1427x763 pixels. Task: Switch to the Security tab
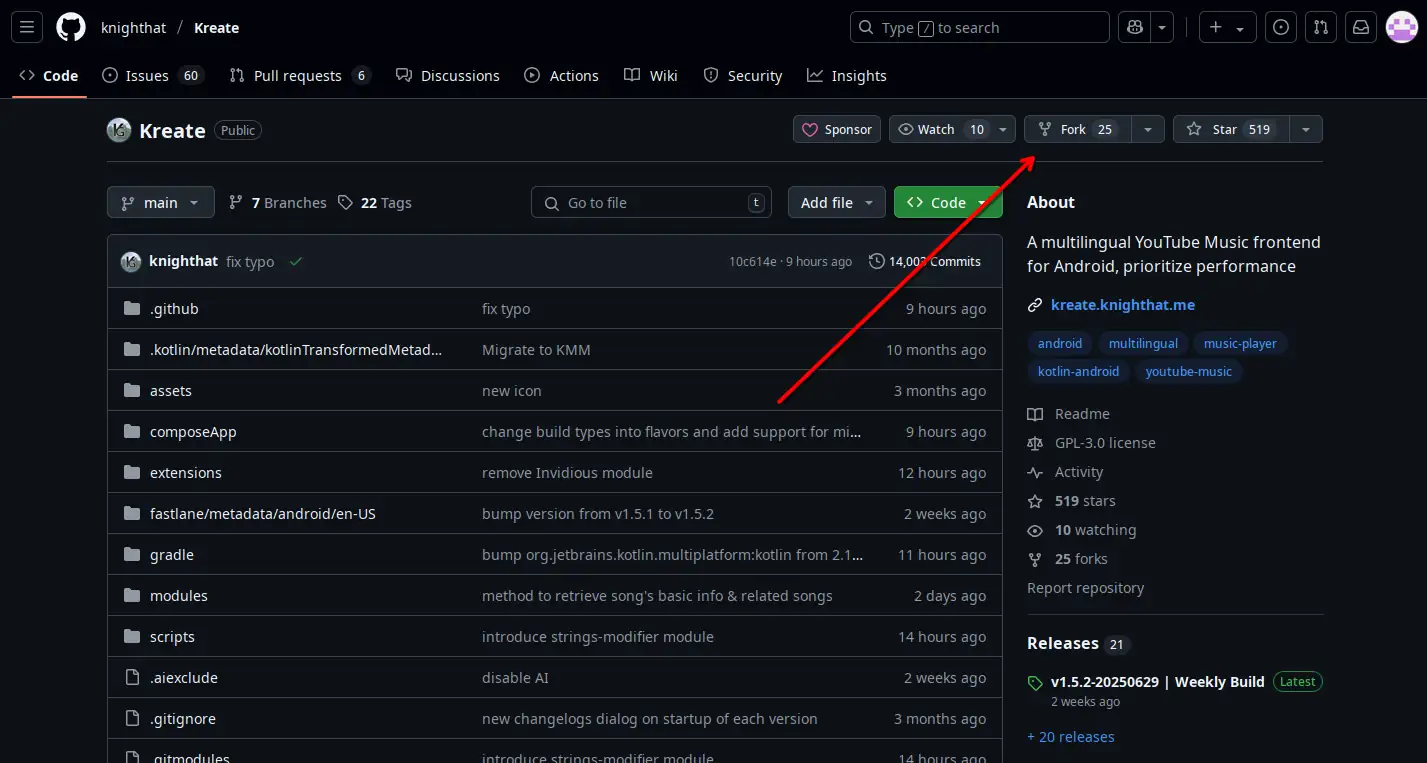point(743,76)
